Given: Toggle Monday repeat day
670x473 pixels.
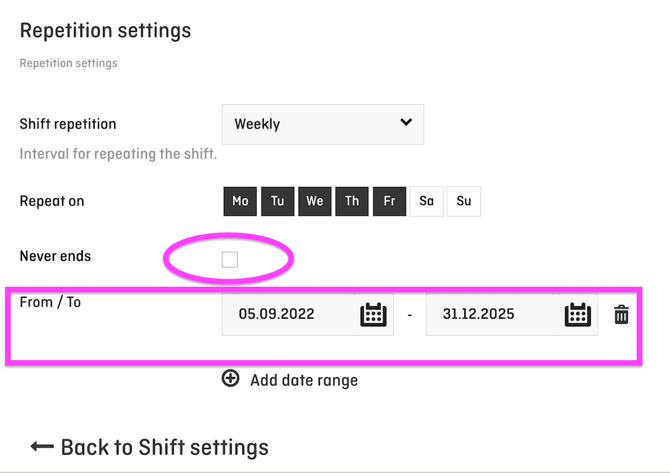Looking at the screenshot, I should coord(240,201).
